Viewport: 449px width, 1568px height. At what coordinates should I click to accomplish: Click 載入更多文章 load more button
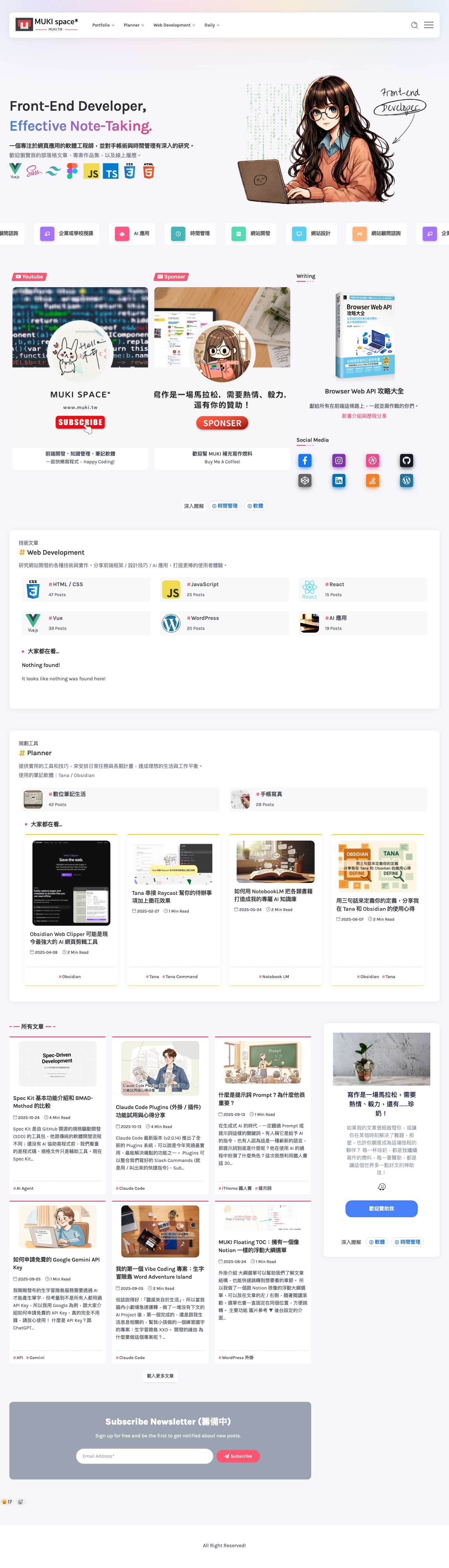click(x=161, y=1376)
